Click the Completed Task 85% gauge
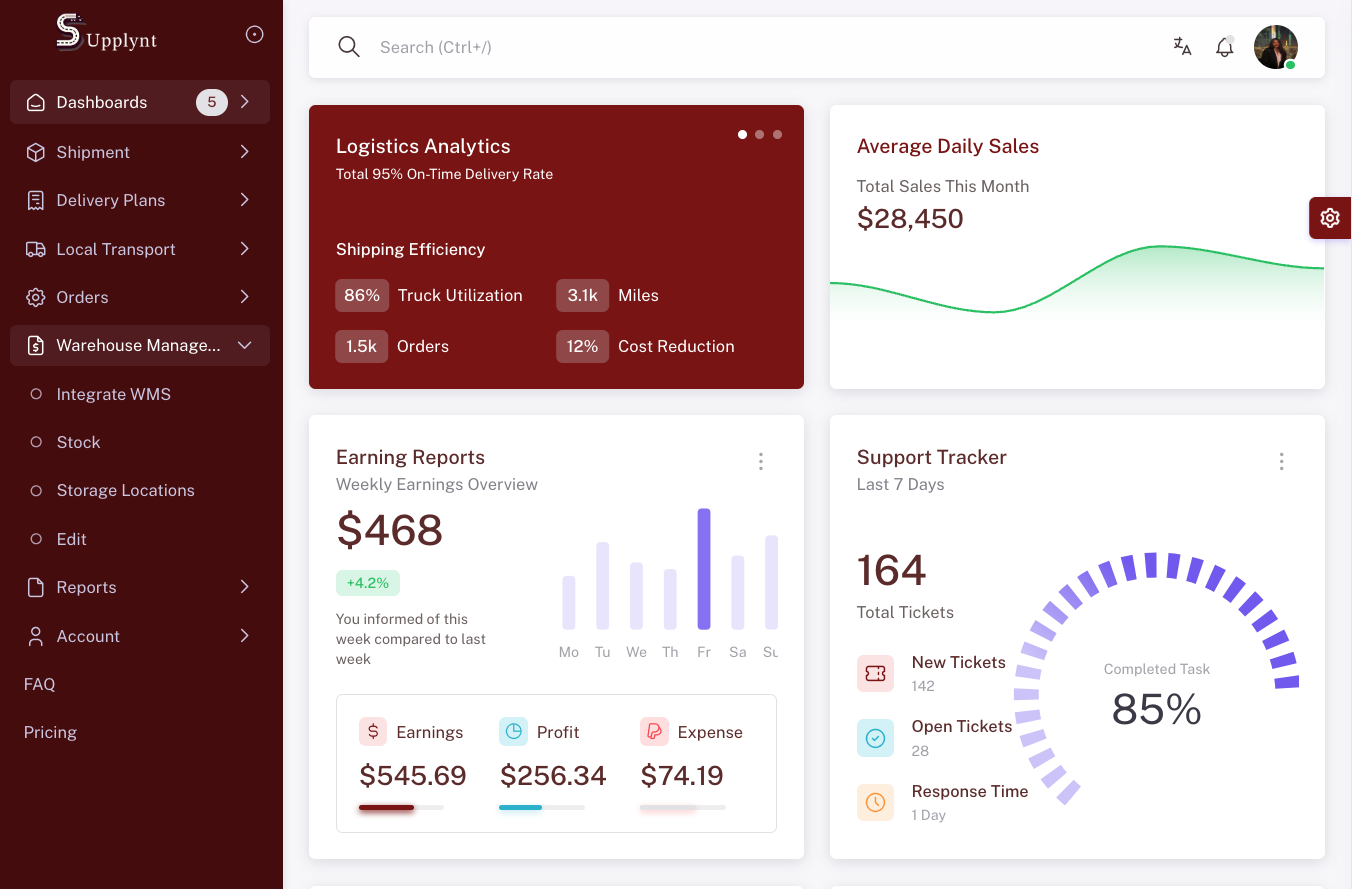This screenshot has width=1352, height=889. 1157,678
